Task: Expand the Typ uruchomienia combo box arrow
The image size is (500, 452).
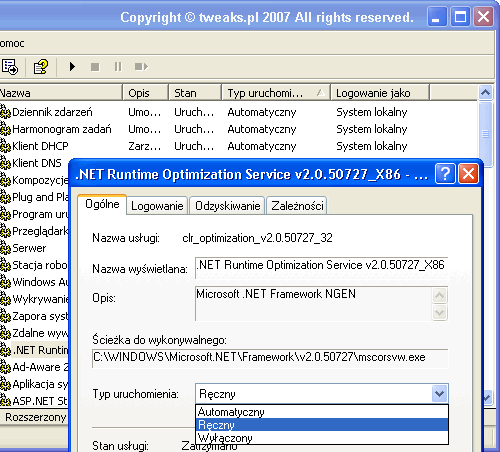Action: coord(439,394)
